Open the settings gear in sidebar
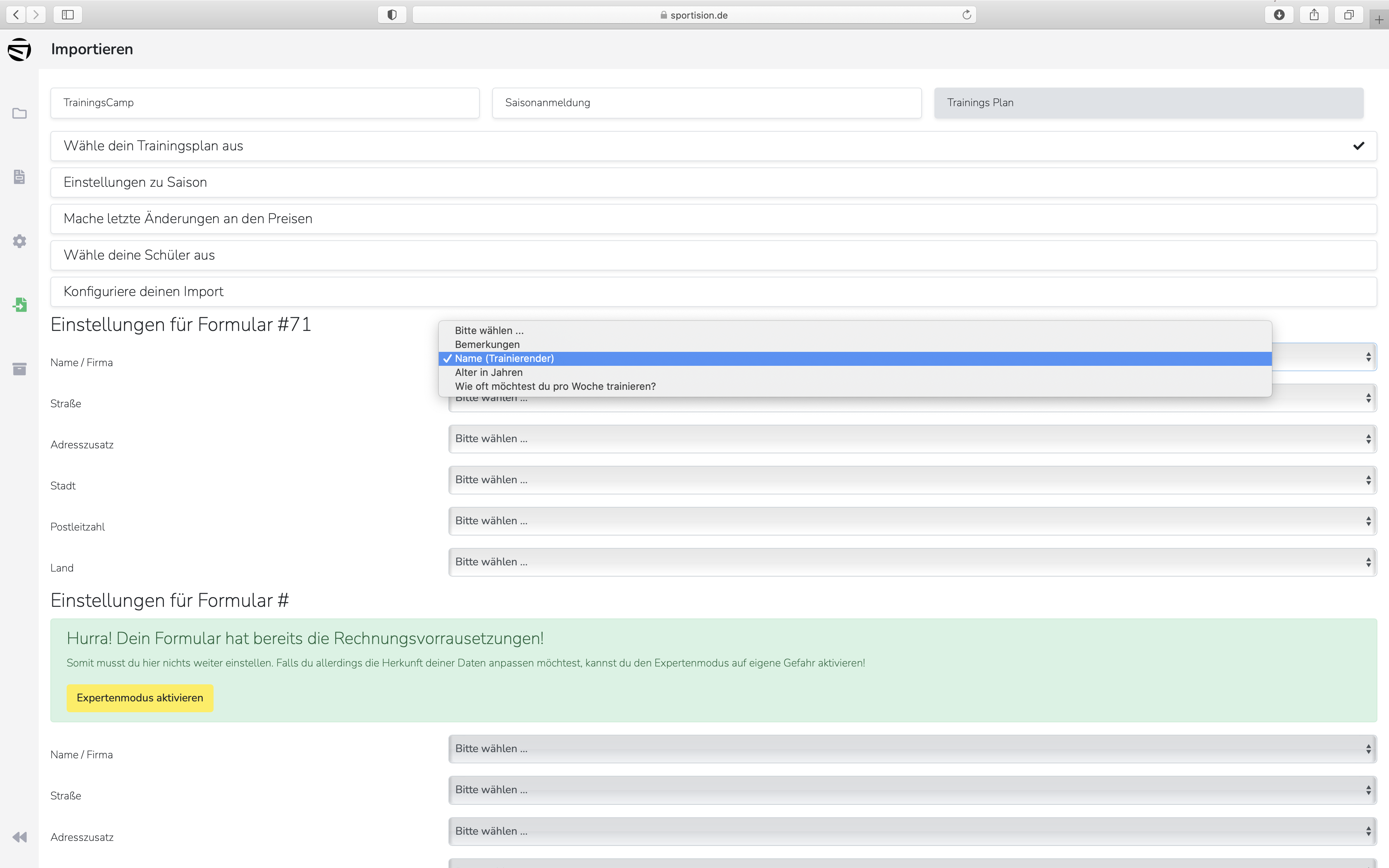 (19, 241)
